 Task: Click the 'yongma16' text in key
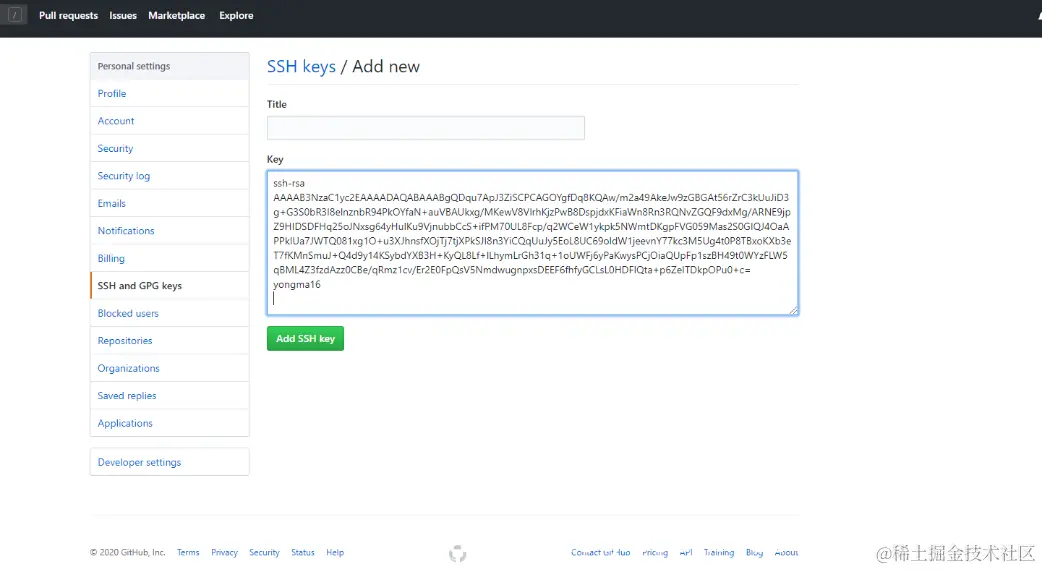[296, 284]
